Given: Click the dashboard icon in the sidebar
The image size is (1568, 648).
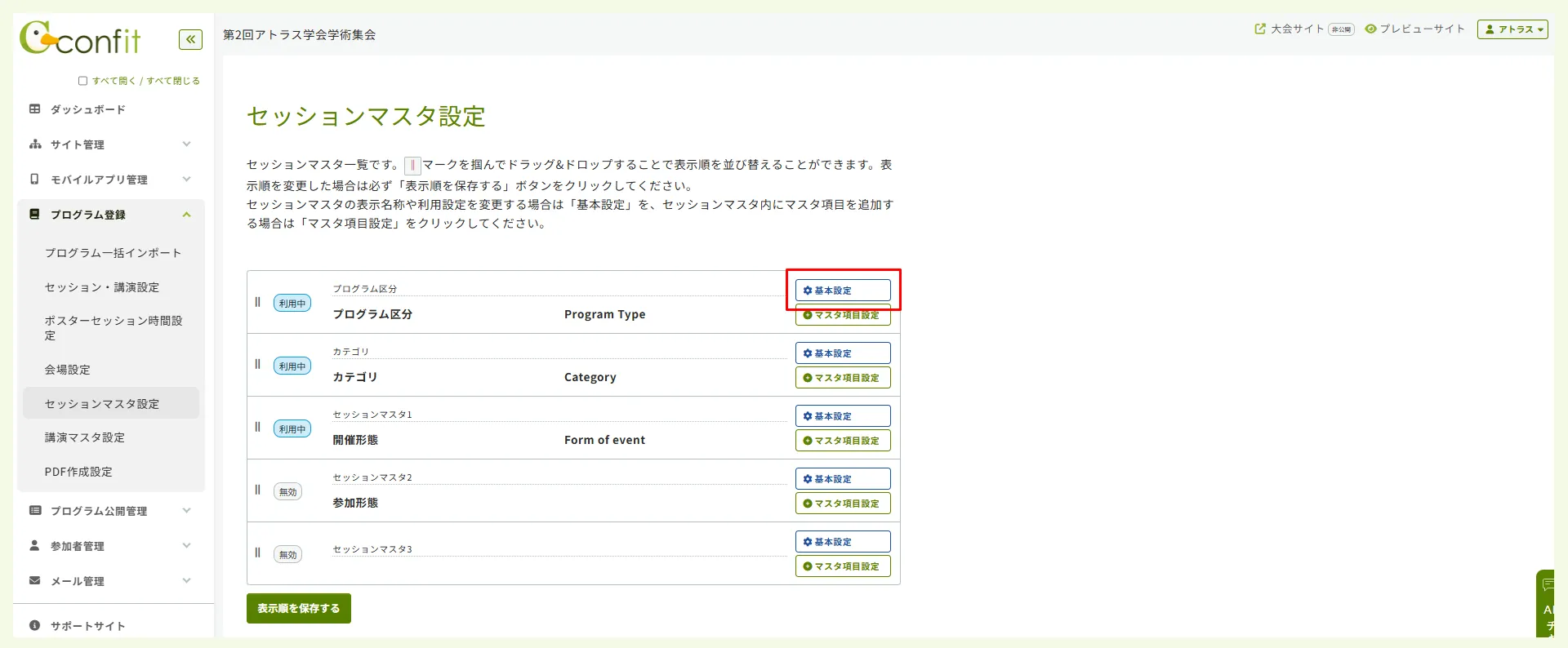Looking at the screenshot, I should (35, 109).
